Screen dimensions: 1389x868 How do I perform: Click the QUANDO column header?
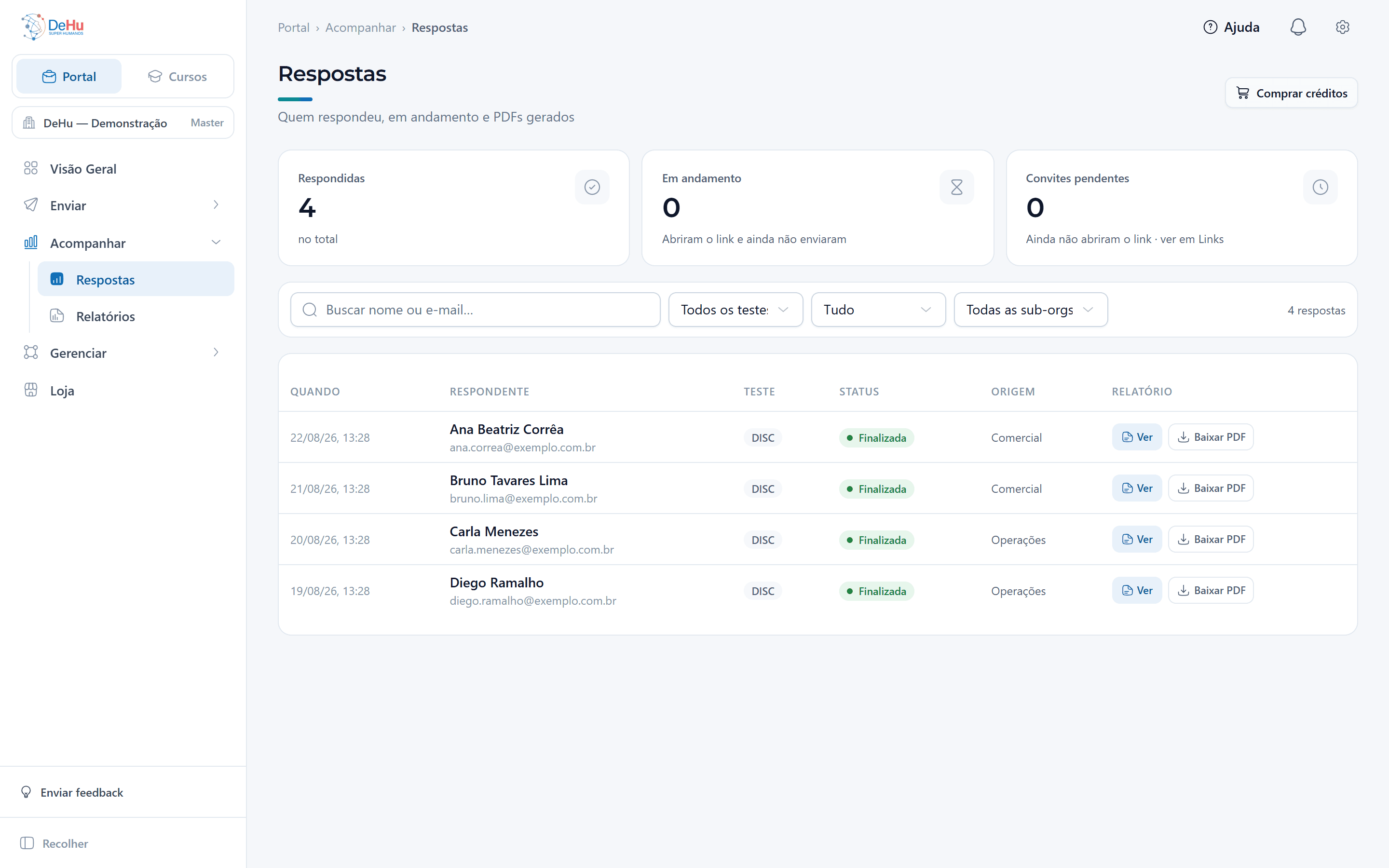(315, 392)
